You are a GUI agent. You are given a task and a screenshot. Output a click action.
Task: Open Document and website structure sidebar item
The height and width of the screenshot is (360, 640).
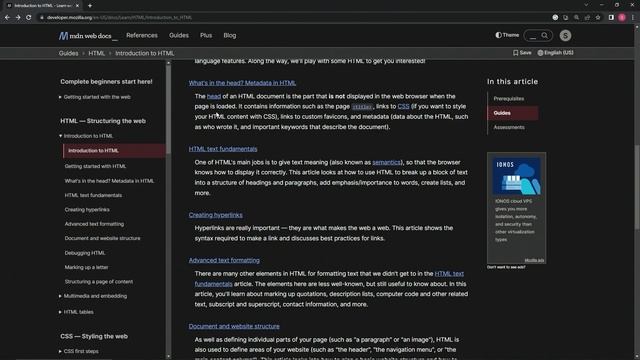click(x=102, y=238)
